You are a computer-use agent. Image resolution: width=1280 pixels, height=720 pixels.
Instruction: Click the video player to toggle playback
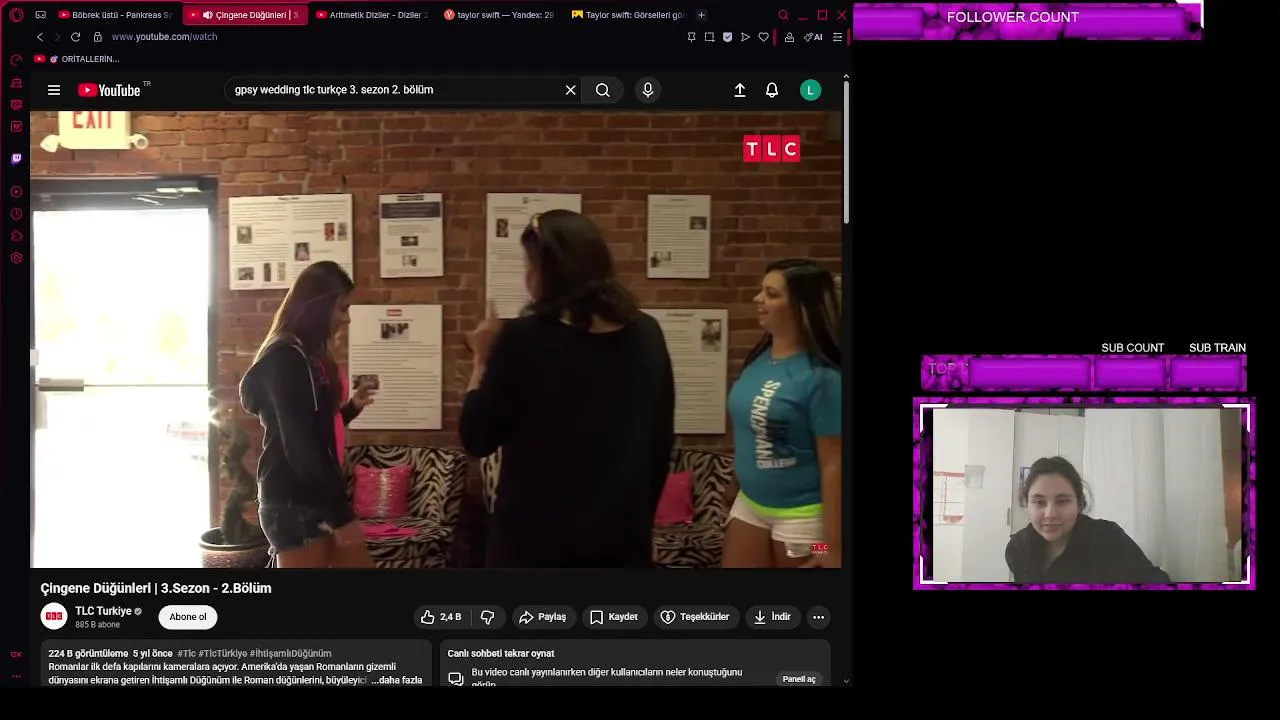tap(436, 339)
